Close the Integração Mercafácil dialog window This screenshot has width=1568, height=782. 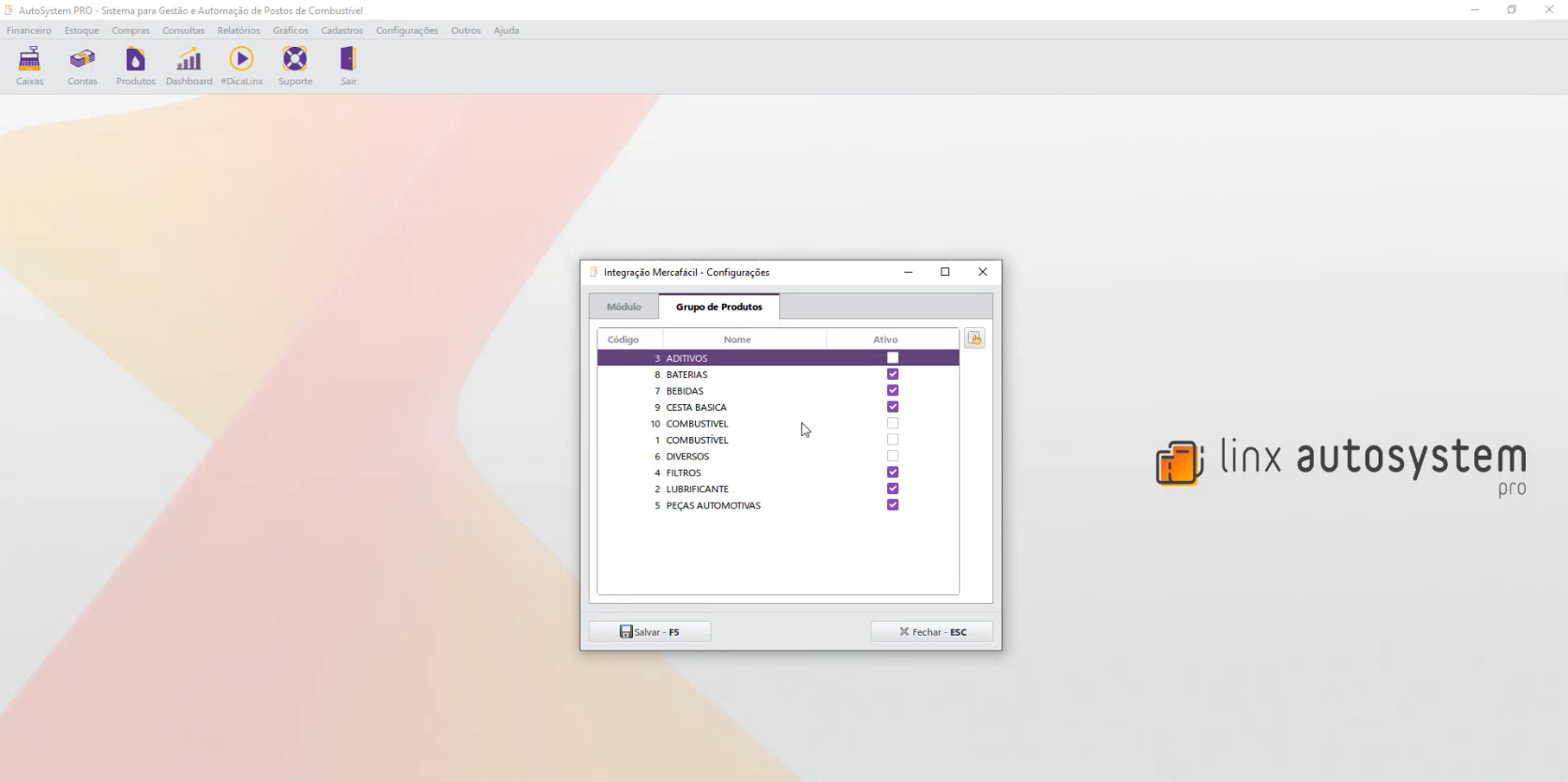[x=983, y=272]
